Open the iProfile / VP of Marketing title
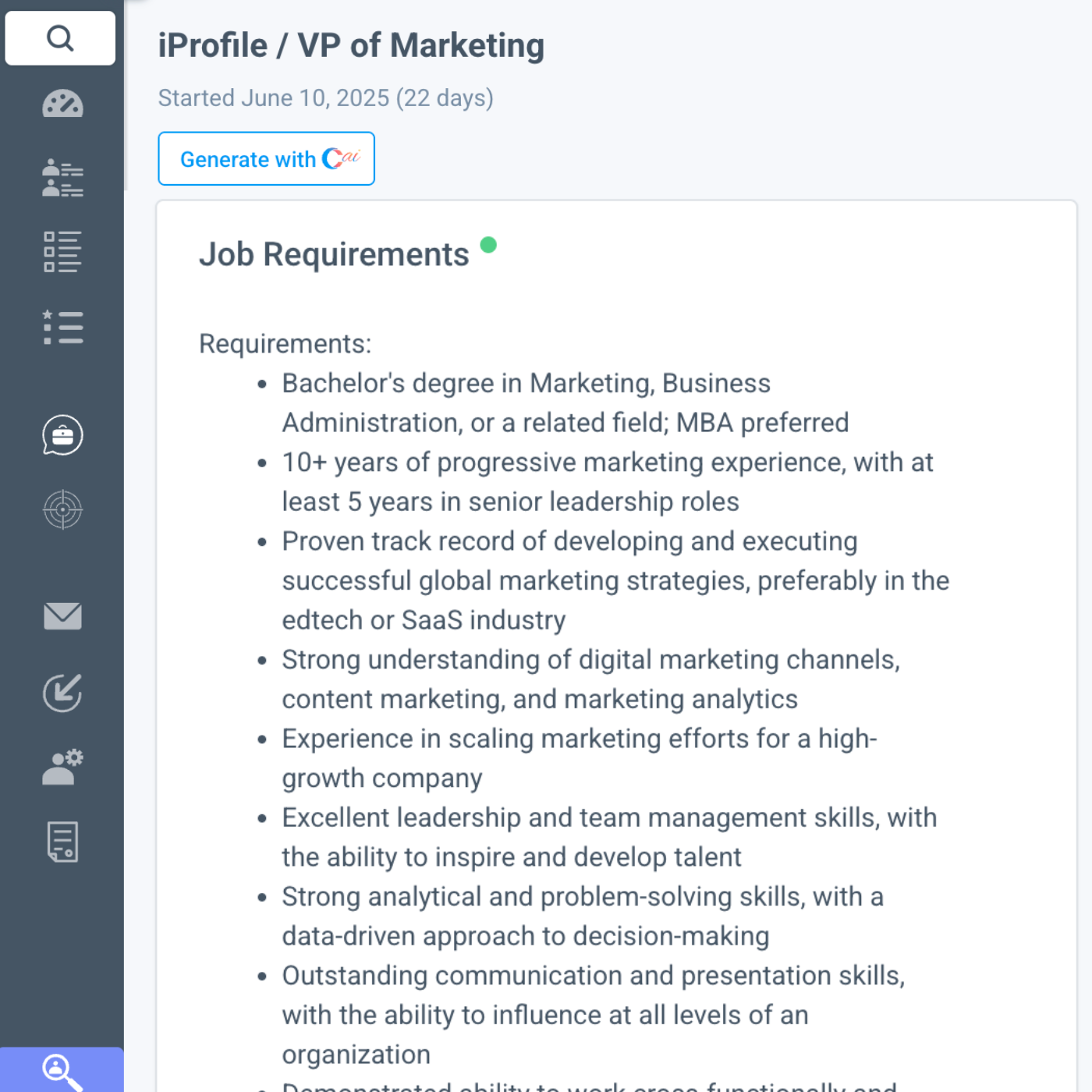Image resolution: width=1092 pixels, height=1092 pixels. point(351,44)
